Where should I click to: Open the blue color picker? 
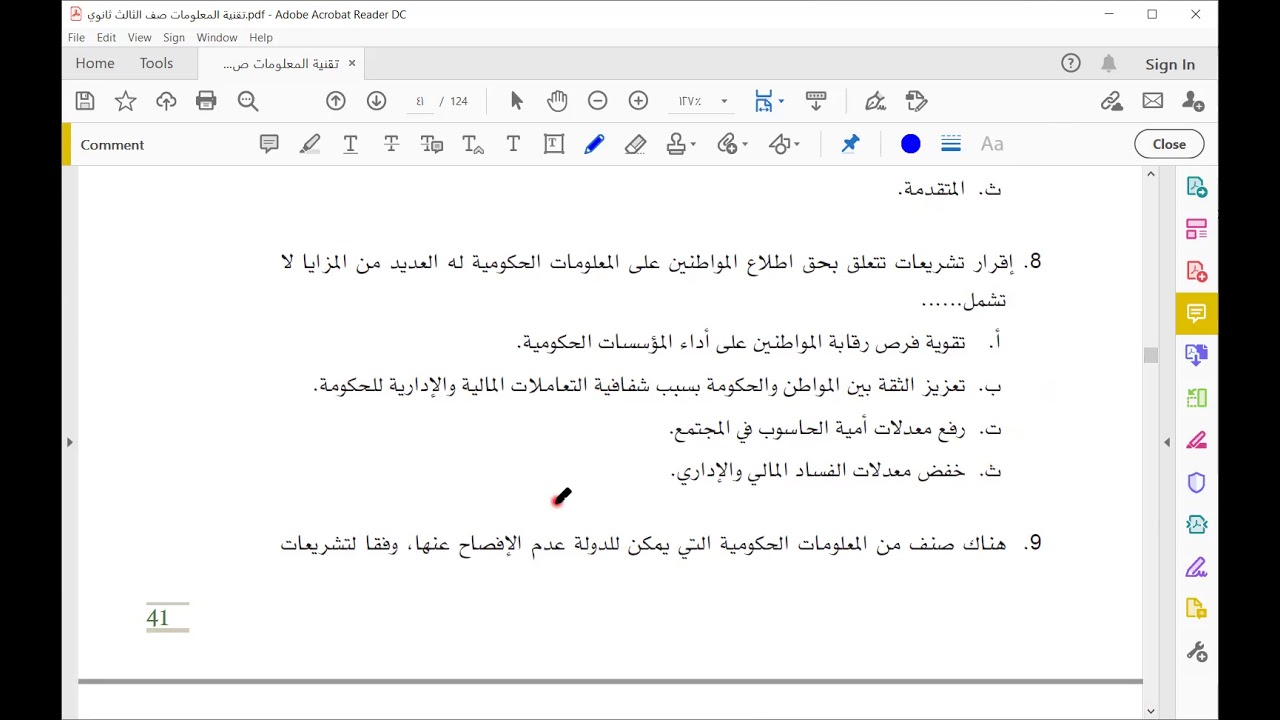910,144
